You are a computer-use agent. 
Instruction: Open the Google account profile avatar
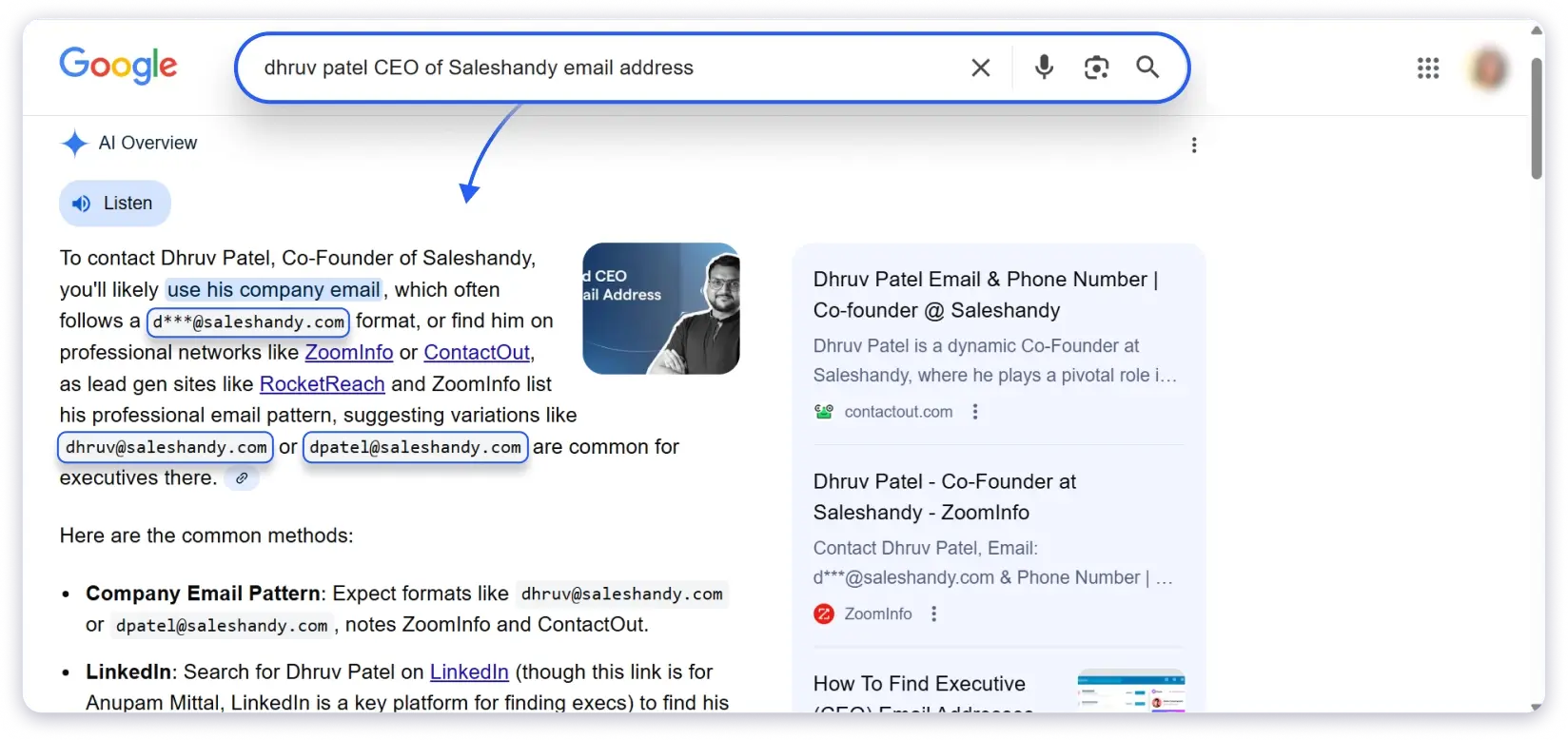pyautogui.click(x=1490, y=68)
